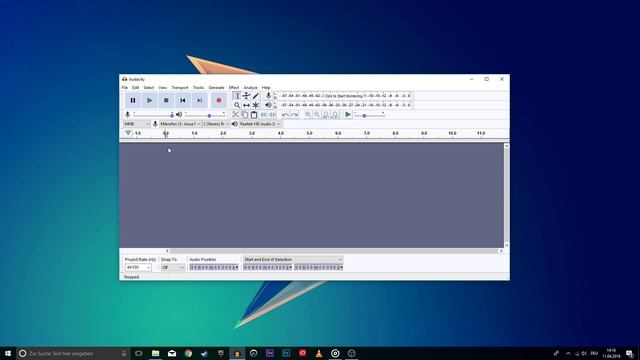Open the Select menu
Image resolution: width=640 pixels, height=360 pixels.
click(x=149, y=87)
